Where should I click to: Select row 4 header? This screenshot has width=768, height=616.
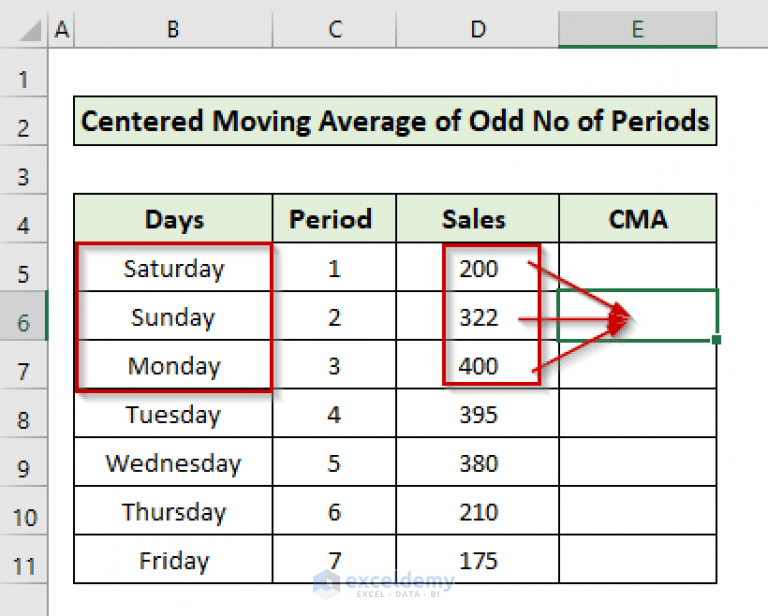tap(24, 218)
